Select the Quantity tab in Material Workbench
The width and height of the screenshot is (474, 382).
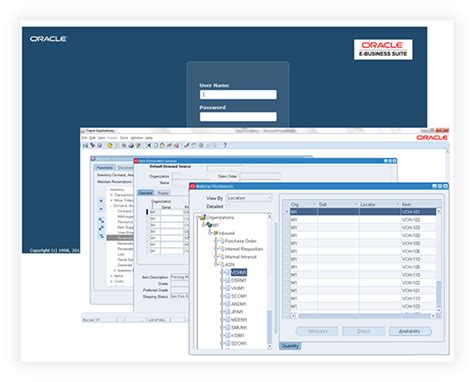(290, 346)
